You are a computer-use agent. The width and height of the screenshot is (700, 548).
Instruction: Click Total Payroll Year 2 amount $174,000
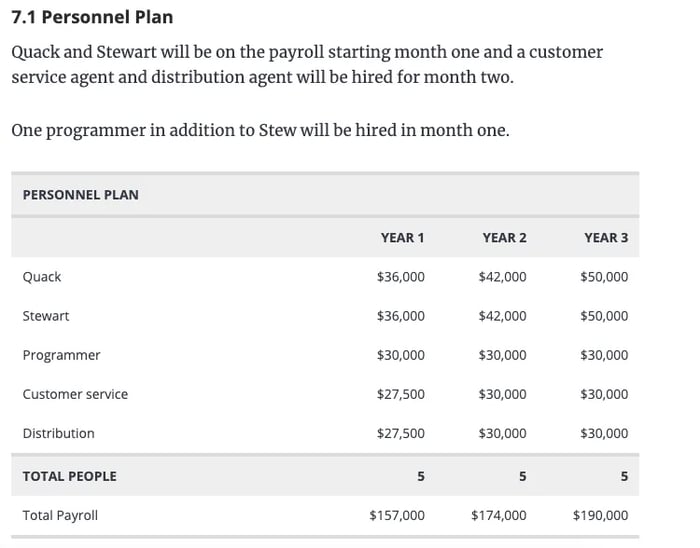(x=498, y=515)
